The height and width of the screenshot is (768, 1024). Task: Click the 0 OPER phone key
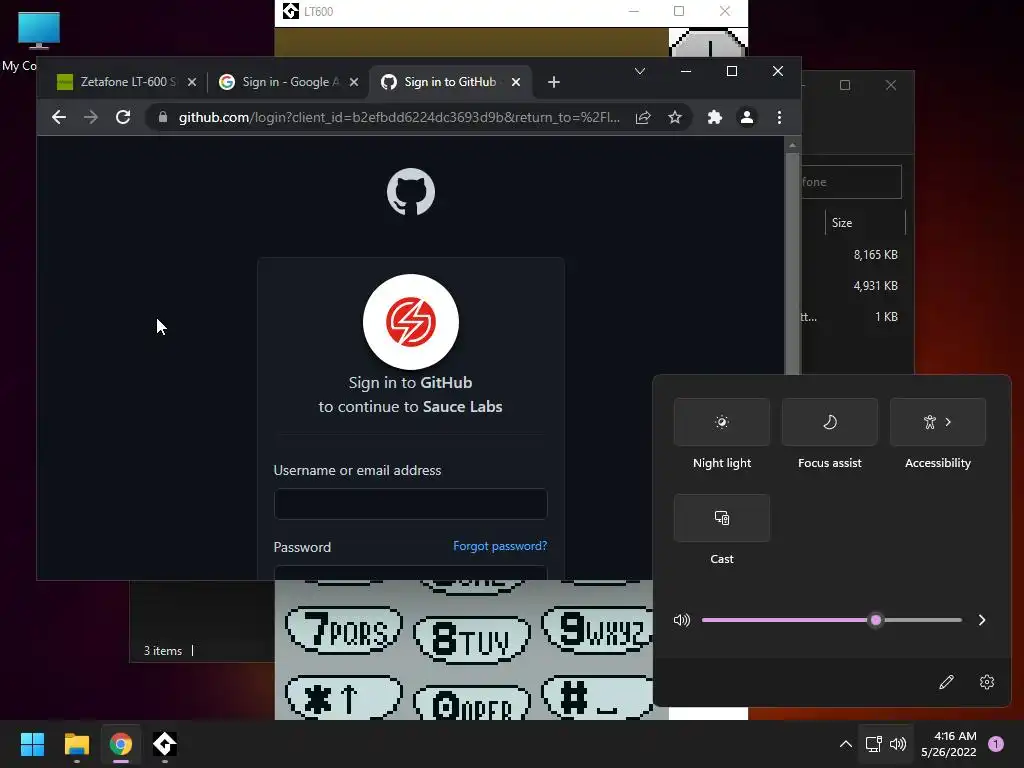coord(472,703)
